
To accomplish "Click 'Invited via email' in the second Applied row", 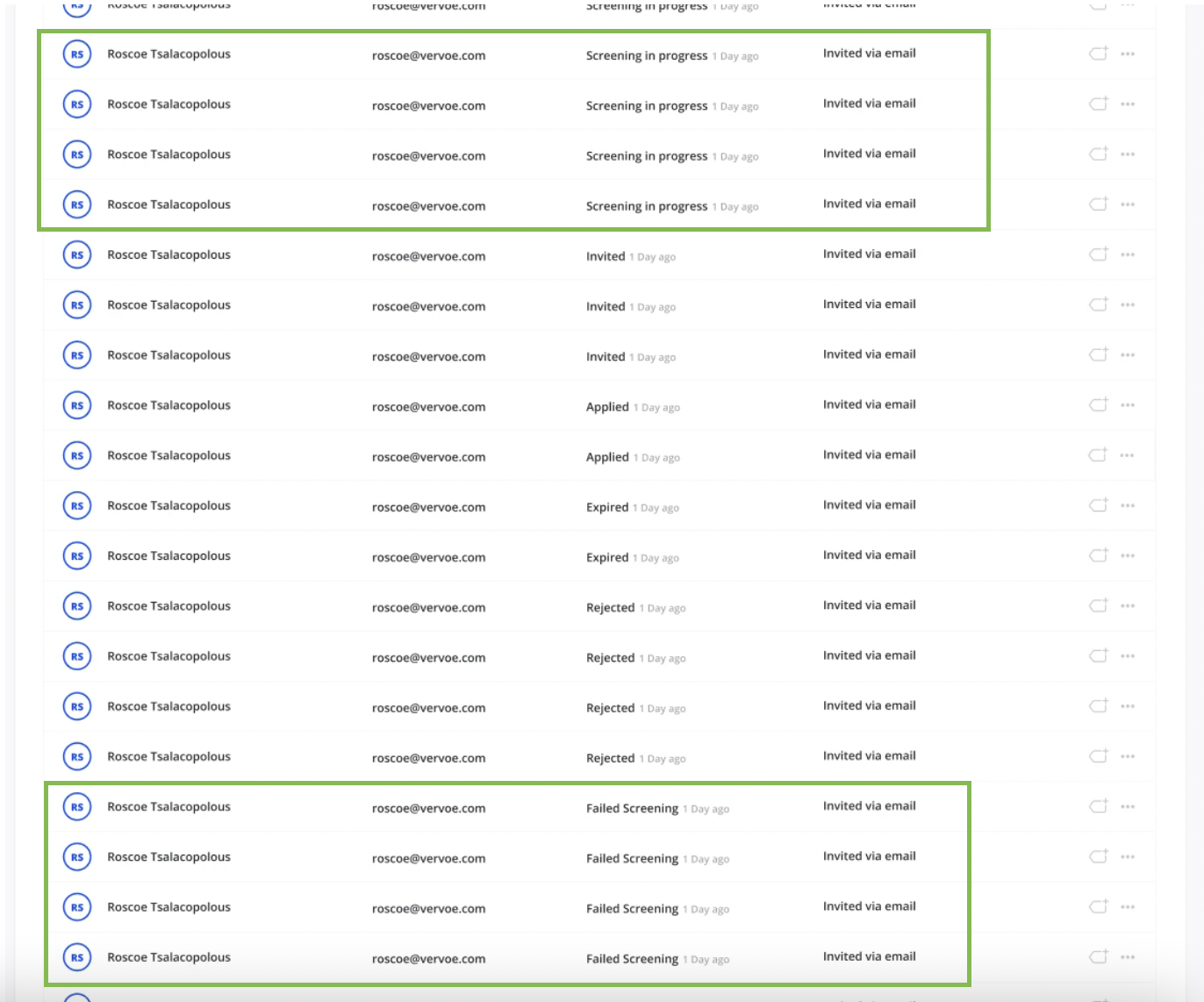I will pyautogui.click(x=869, y=454).
